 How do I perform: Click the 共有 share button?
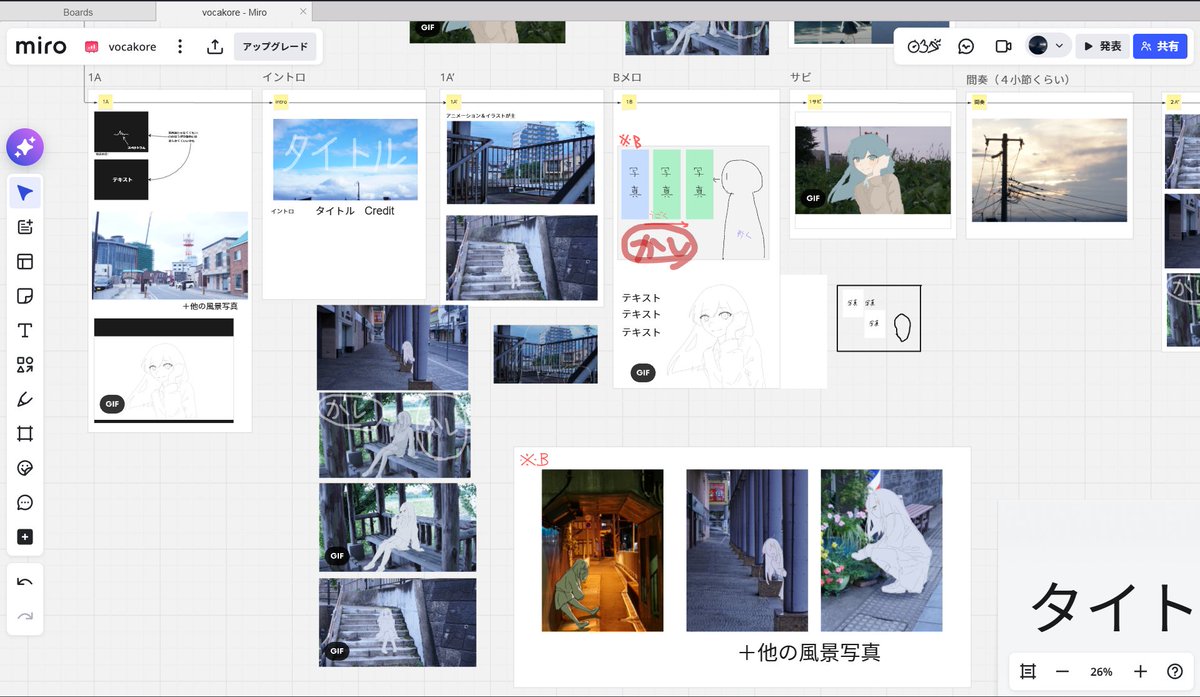(1159, 46)
